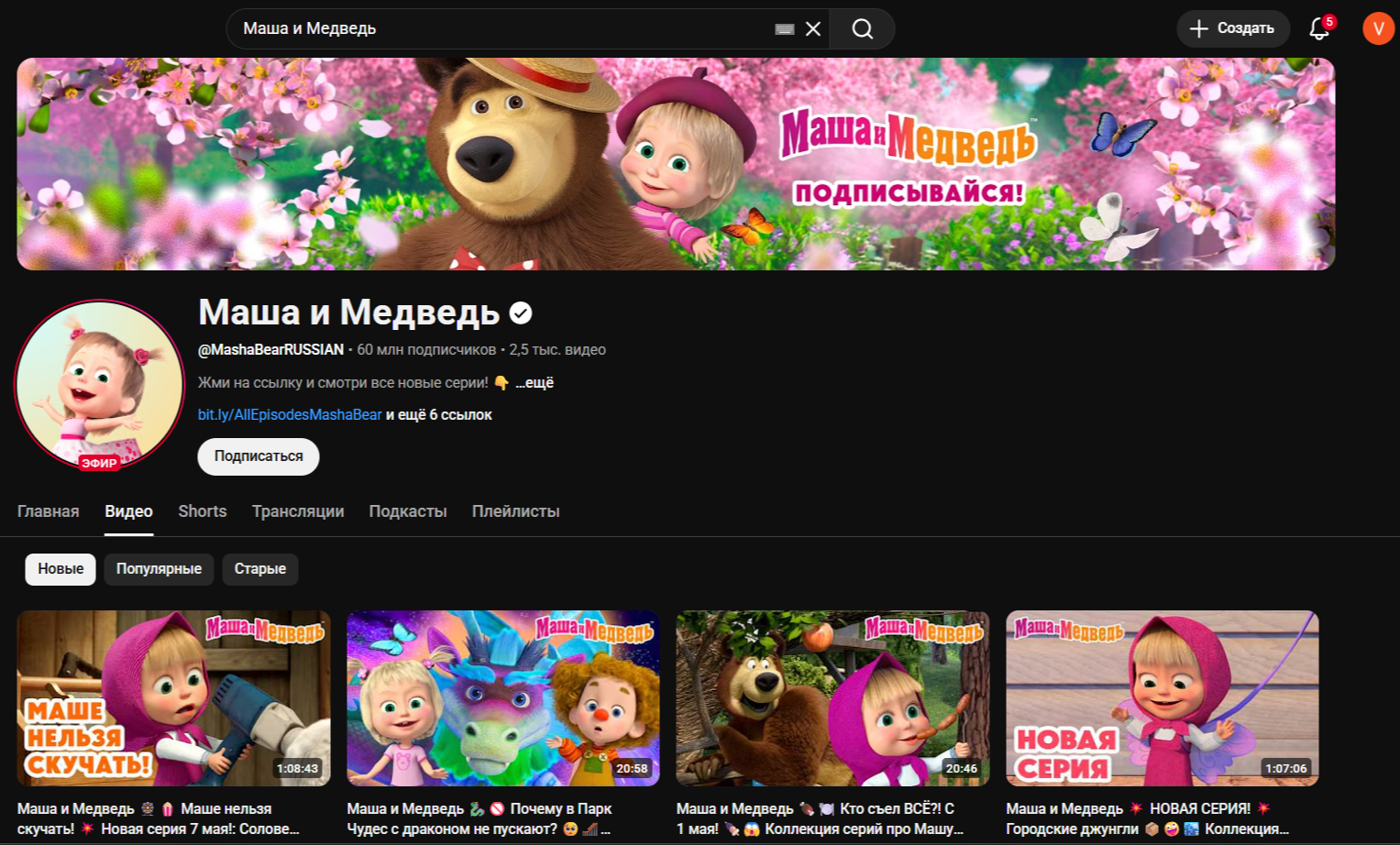Open the channel avatar live stream
Screen dimensions: 1400x845
coord(99,384)
